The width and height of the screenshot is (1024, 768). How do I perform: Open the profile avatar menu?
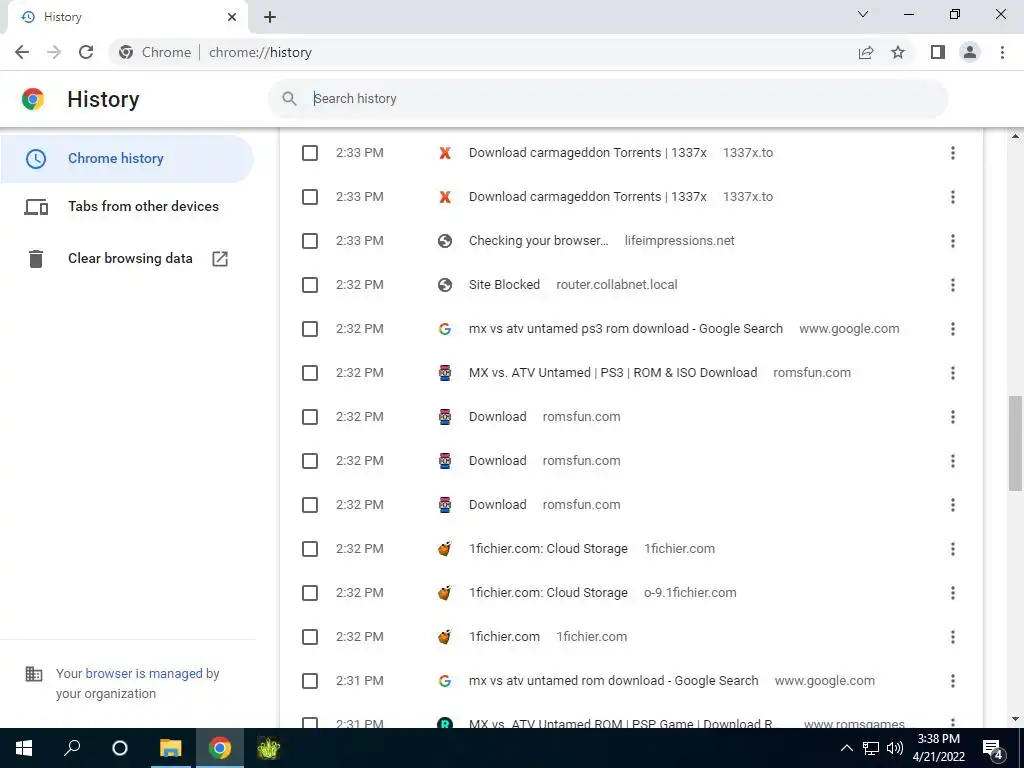point(970,52)
